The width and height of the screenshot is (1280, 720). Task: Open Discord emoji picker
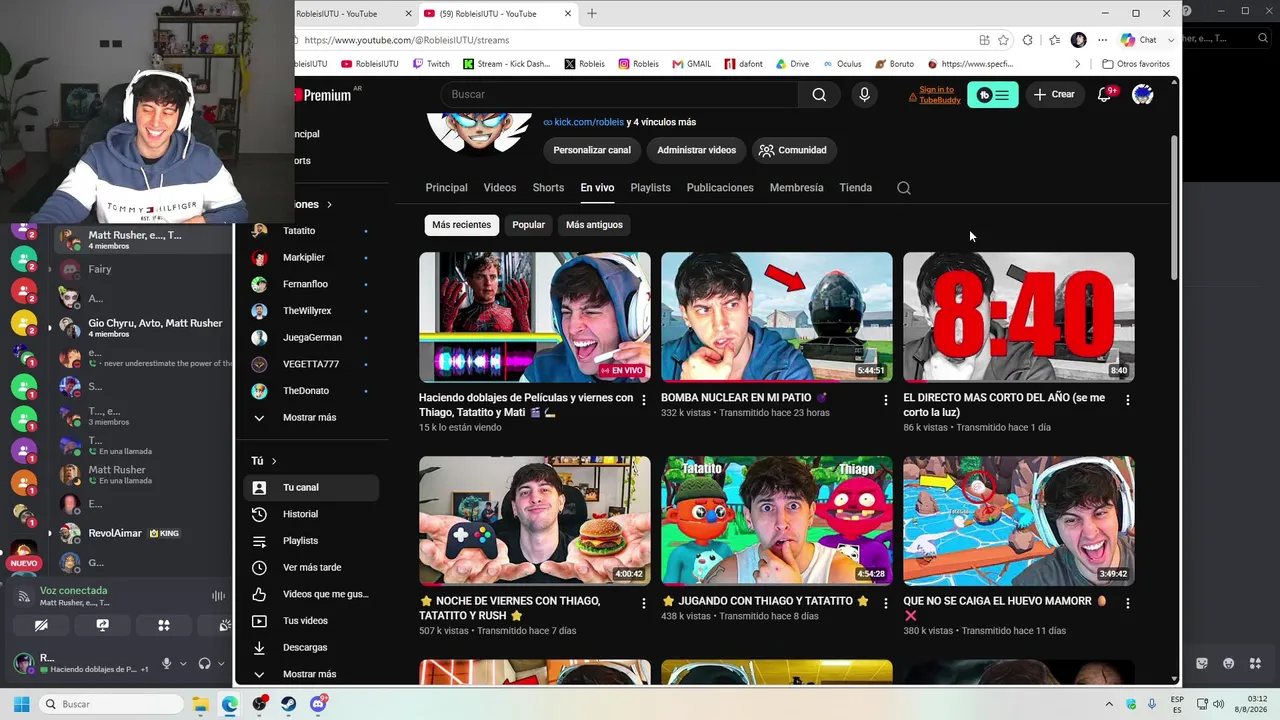(x=1229, y=663)
